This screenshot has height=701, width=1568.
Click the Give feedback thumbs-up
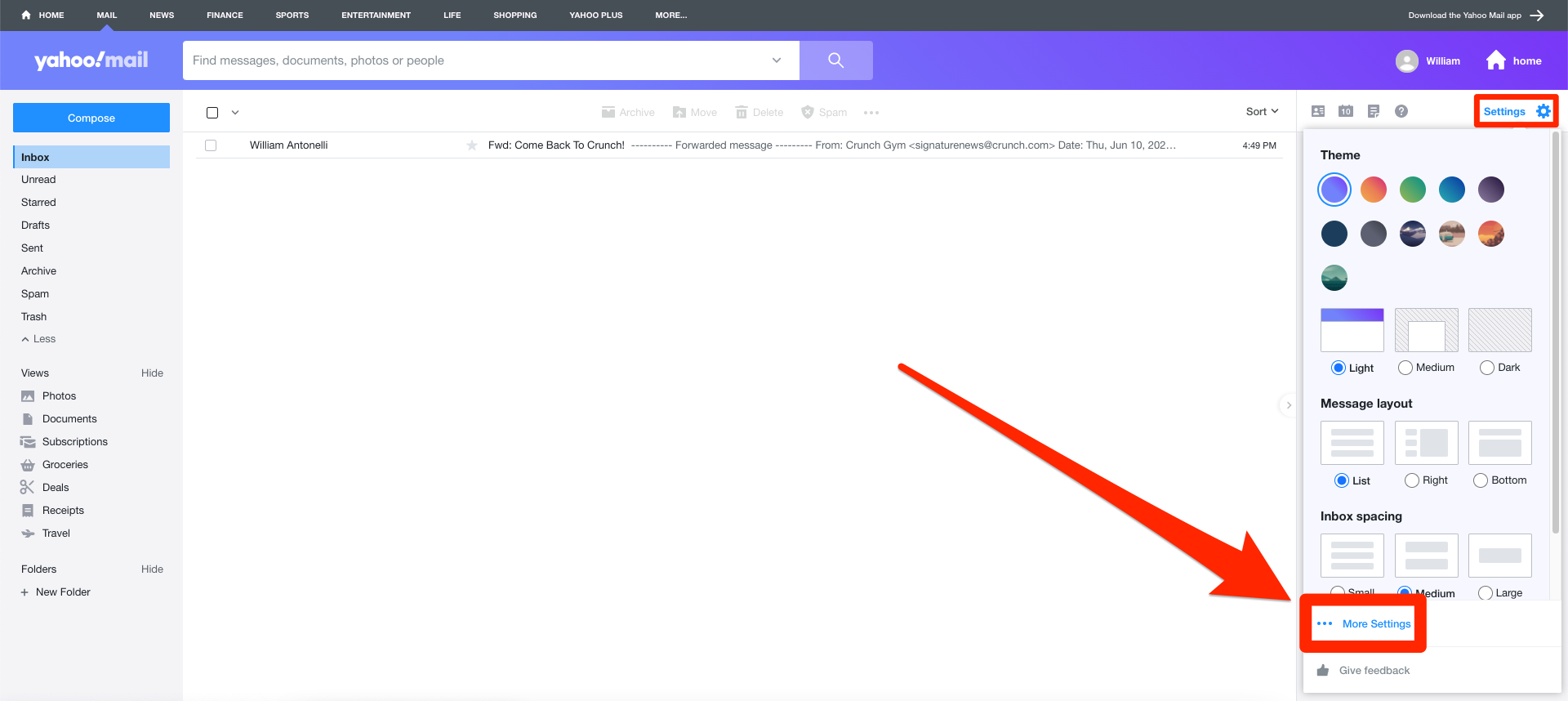pos(1323,670)
